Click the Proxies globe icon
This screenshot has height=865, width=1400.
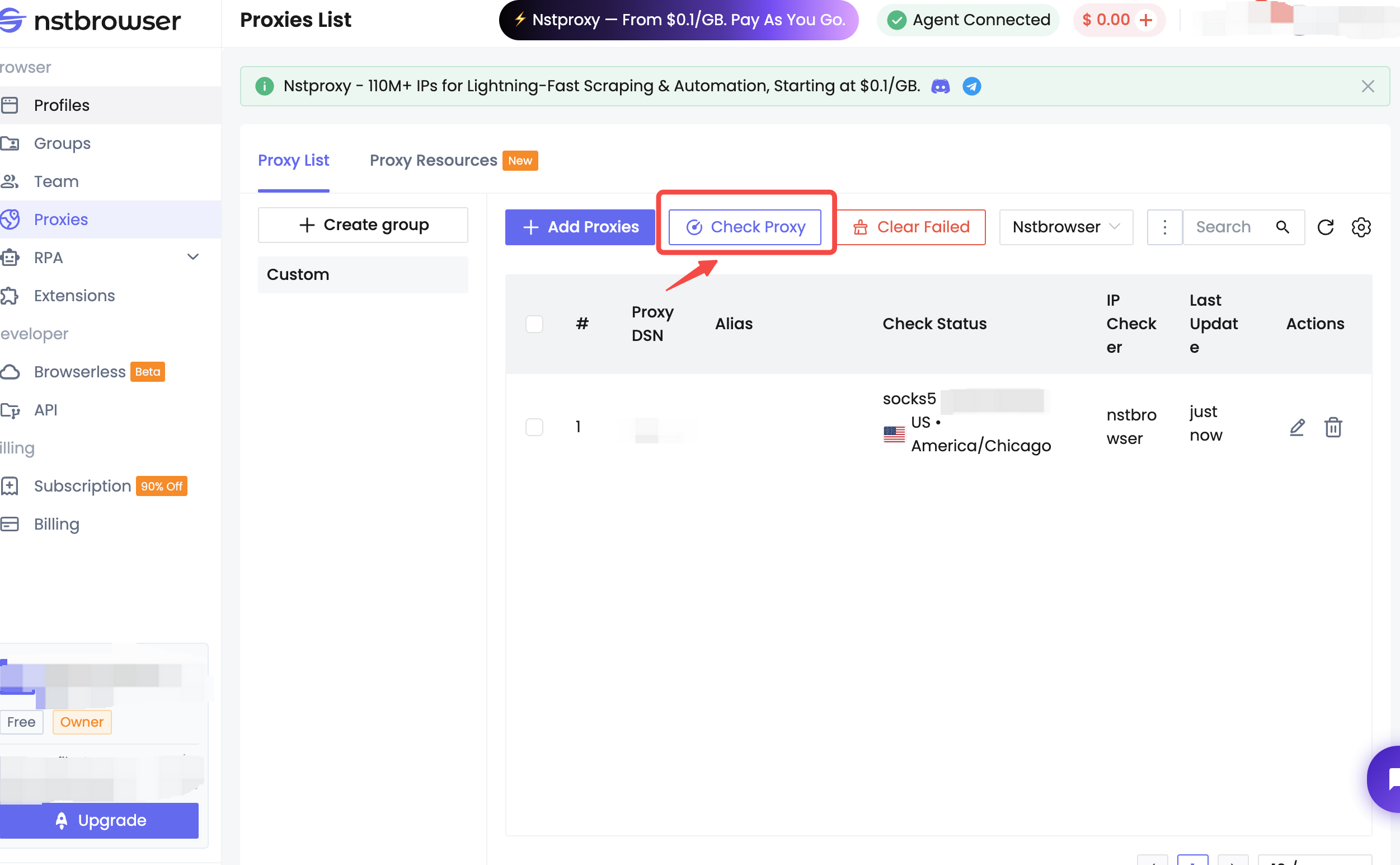coord(10,219)
